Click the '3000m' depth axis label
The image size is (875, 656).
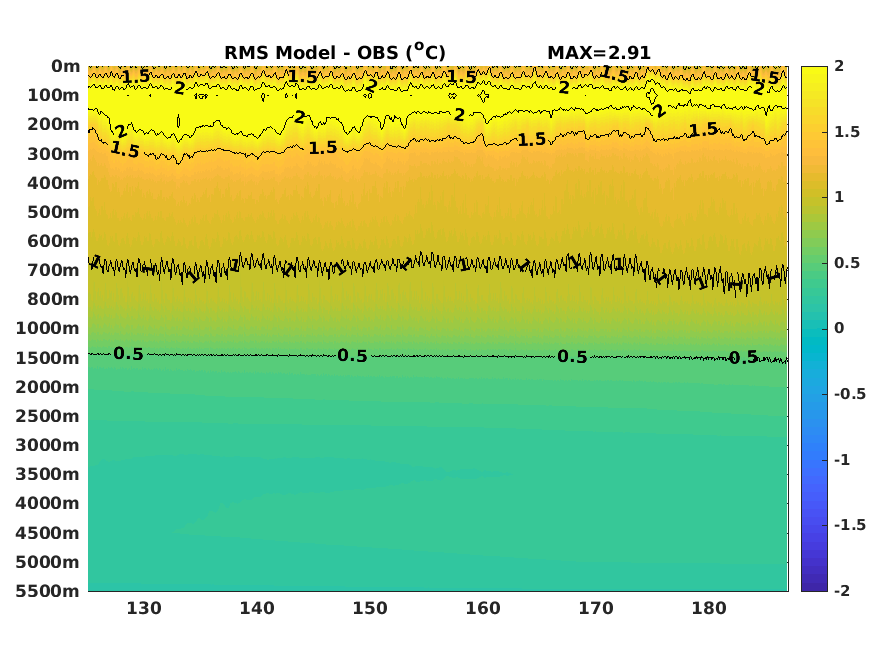click(x=47, y=445)
